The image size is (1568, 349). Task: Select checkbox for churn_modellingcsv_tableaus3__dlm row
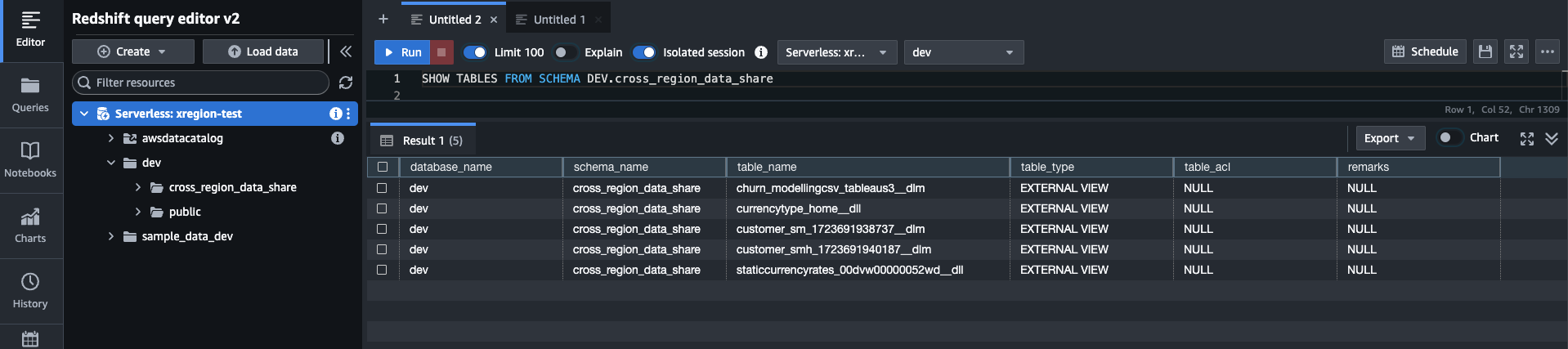[382, 188]
